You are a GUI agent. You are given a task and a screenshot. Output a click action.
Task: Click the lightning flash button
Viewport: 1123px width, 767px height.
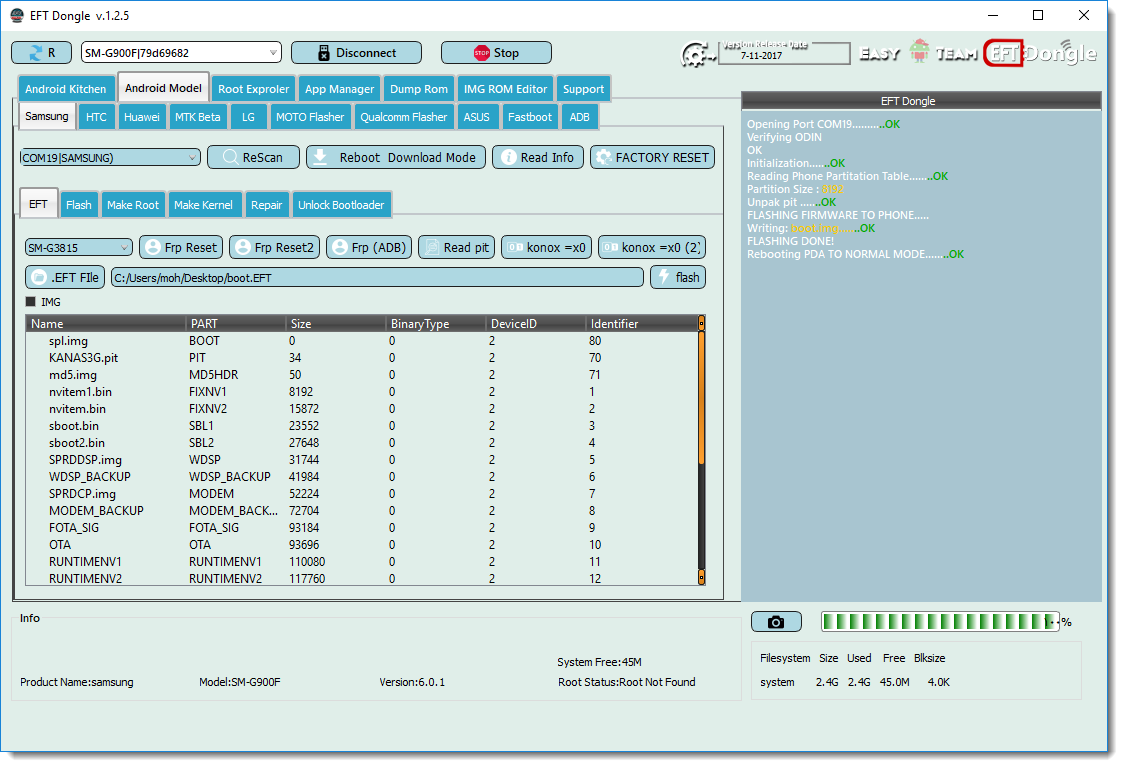click(x=678, y=277)
